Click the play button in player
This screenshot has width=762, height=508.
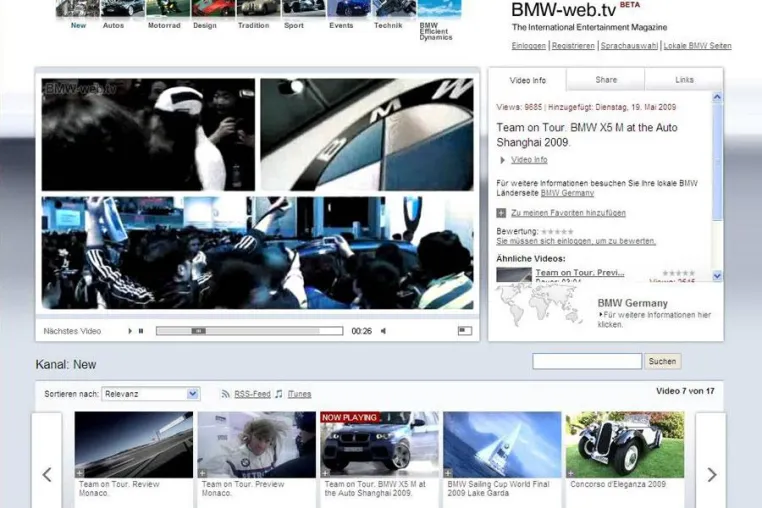130,331
